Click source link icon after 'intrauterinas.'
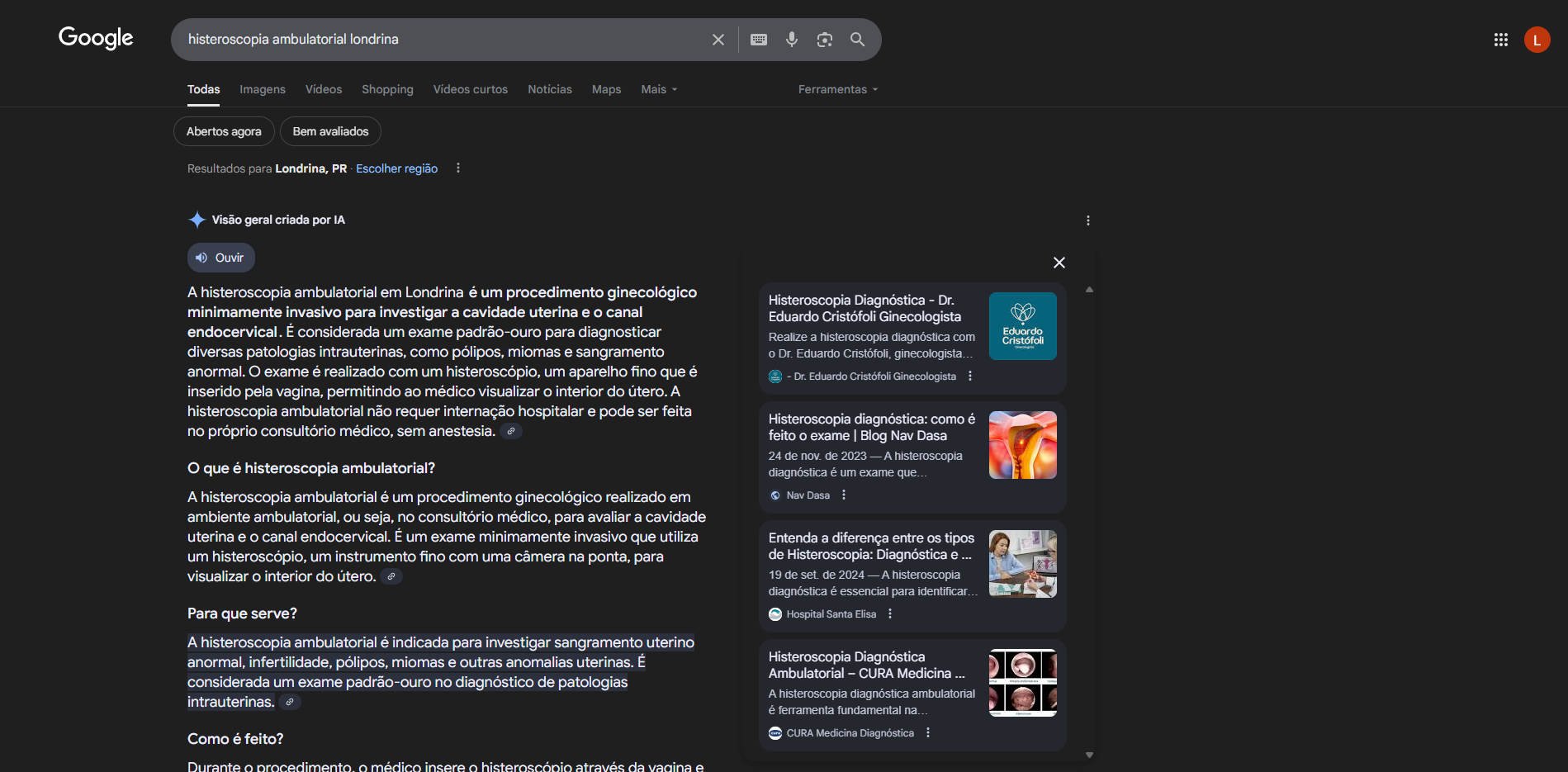 tap(290, 702)
